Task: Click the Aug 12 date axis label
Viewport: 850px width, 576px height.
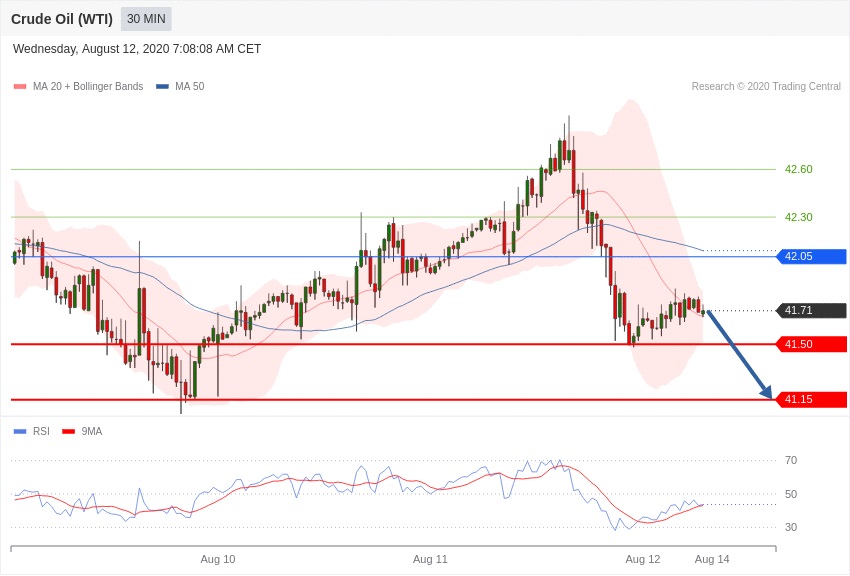Action: (643, 560)
